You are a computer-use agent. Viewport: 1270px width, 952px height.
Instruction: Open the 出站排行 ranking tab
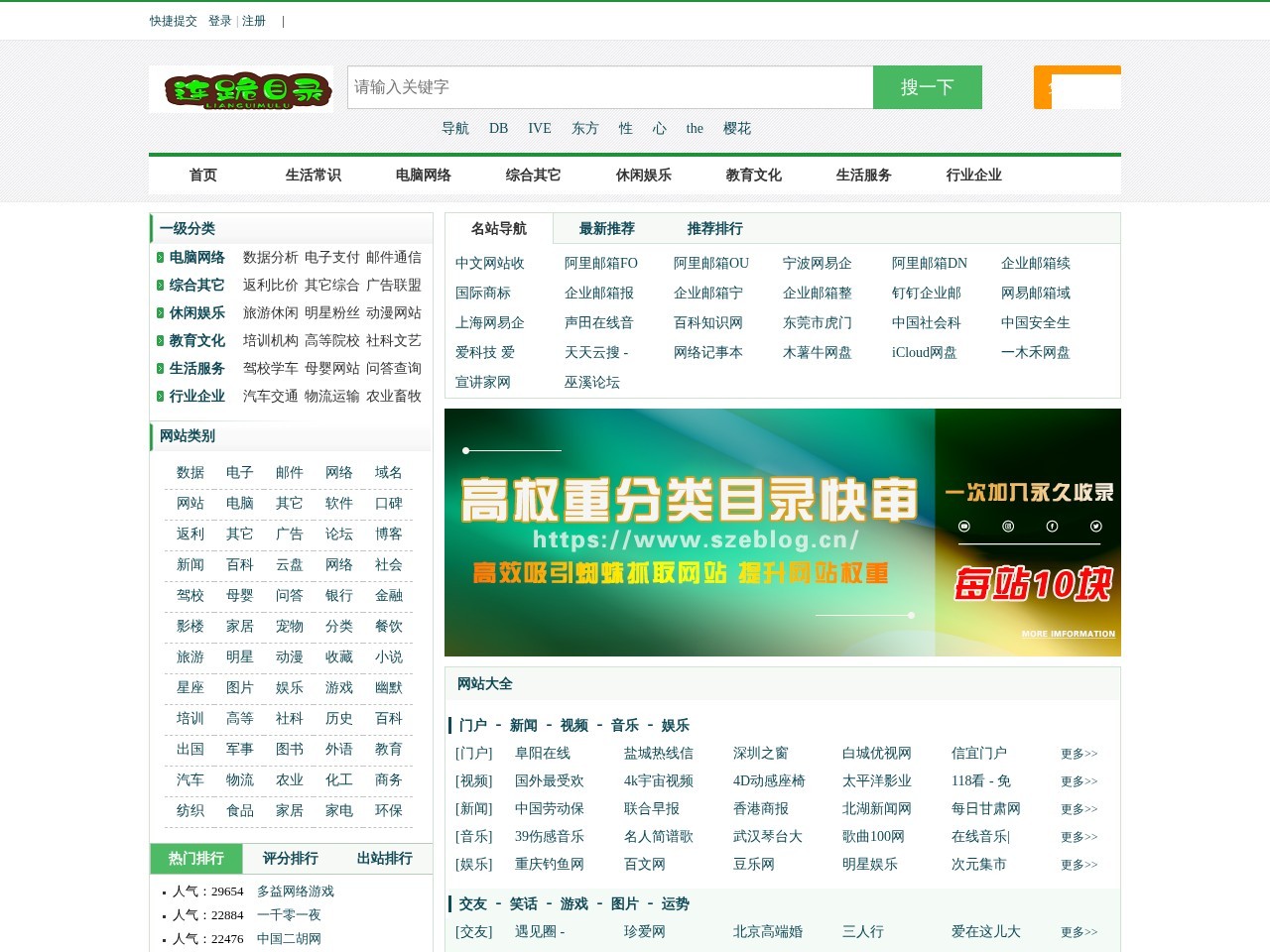click(x=386, y=859)
